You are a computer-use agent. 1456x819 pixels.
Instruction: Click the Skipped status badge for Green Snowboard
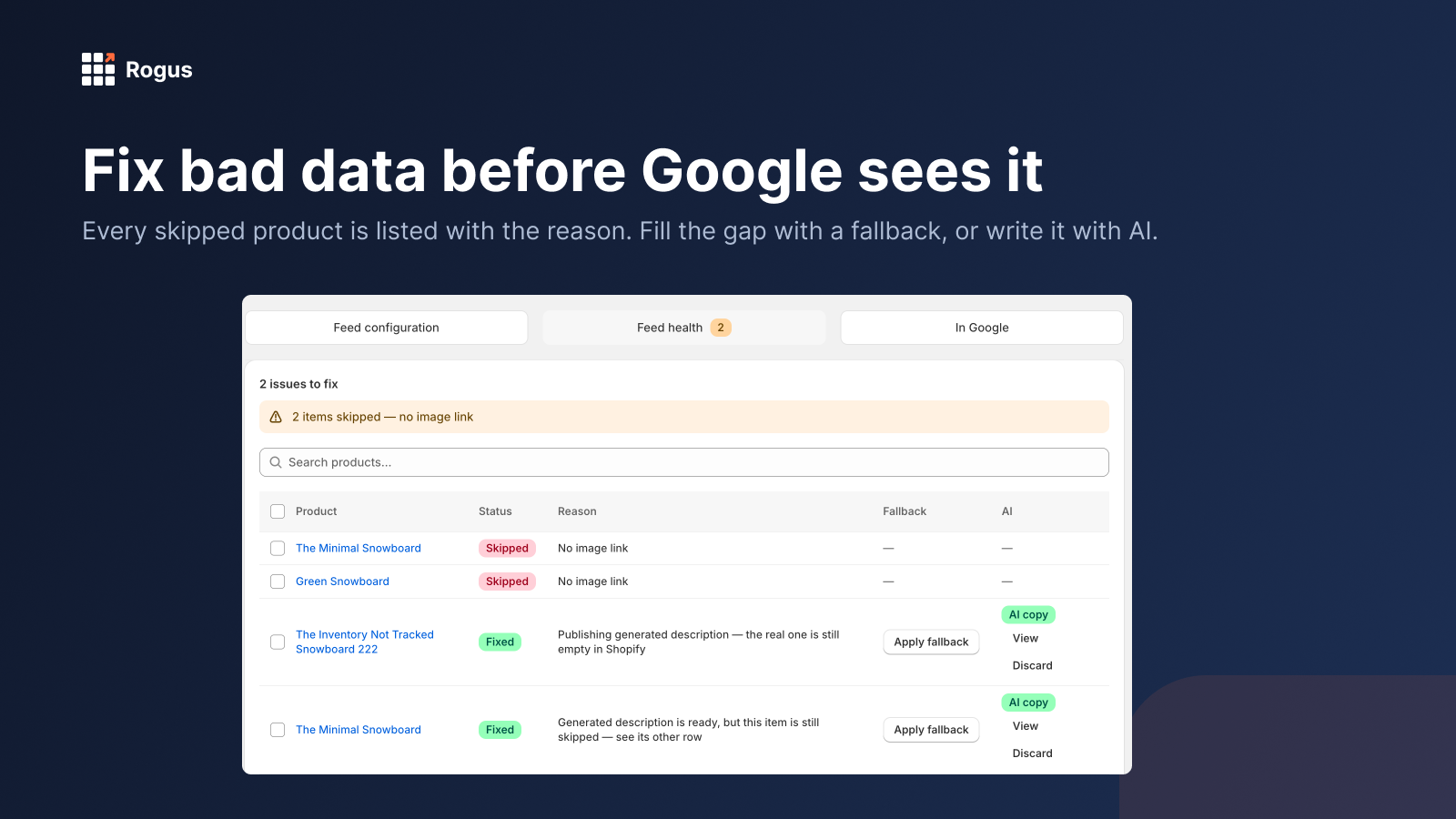(507, 581)
